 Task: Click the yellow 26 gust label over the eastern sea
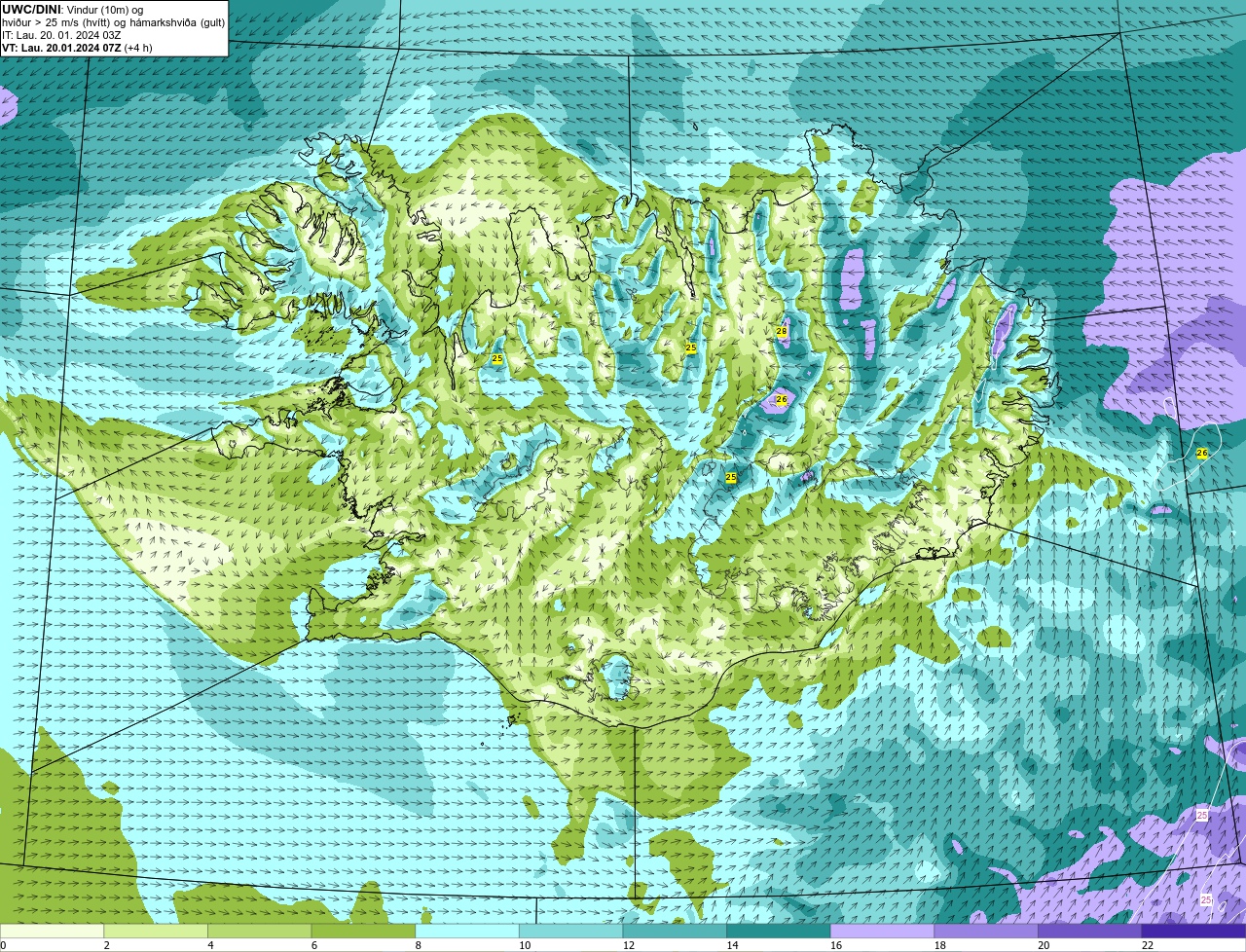(x=1201, y=454)
